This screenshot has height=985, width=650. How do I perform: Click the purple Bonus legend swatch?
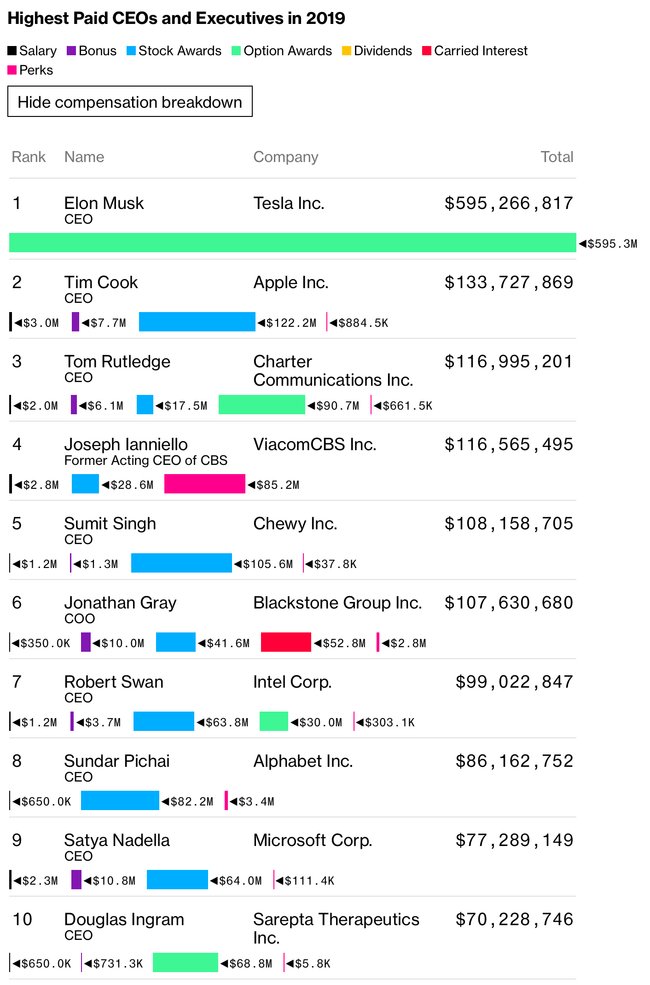72,51
